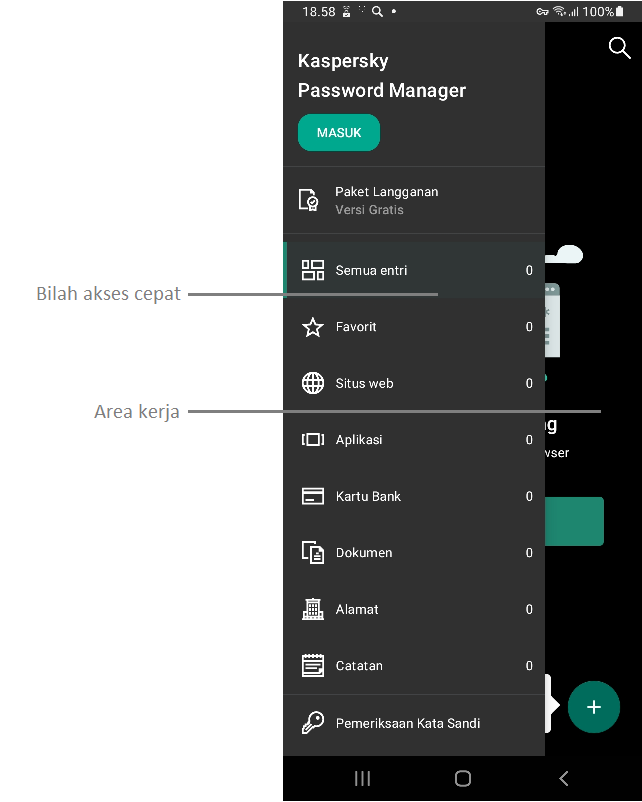Click the Kaspersky Password Manager title
Image resolution: width=642 pixels, height=802 pixels.
coord(382,76)
